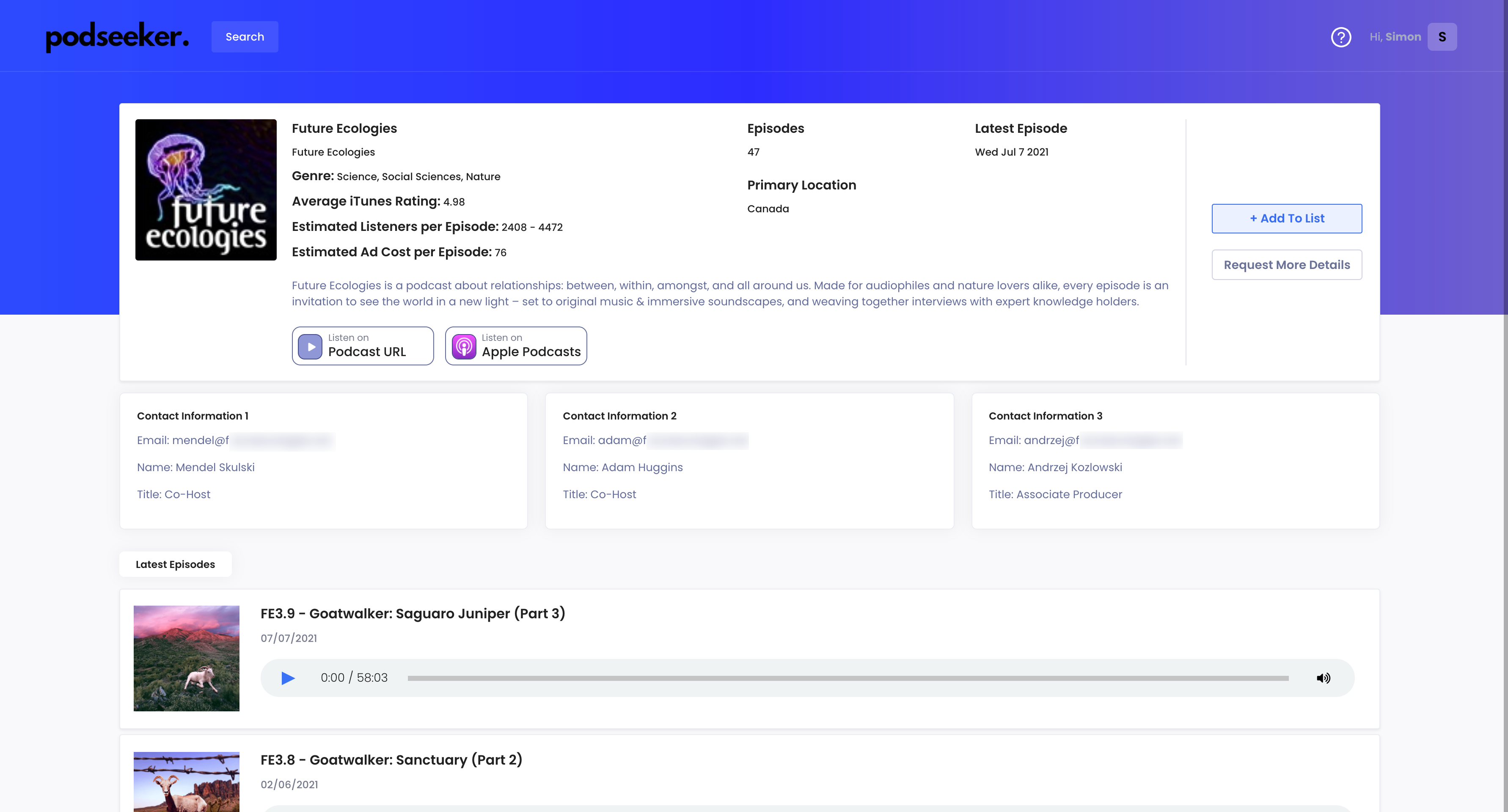
Task: Click the FE3.9 Goatwalker episode title
Action: tap(412, 613)
